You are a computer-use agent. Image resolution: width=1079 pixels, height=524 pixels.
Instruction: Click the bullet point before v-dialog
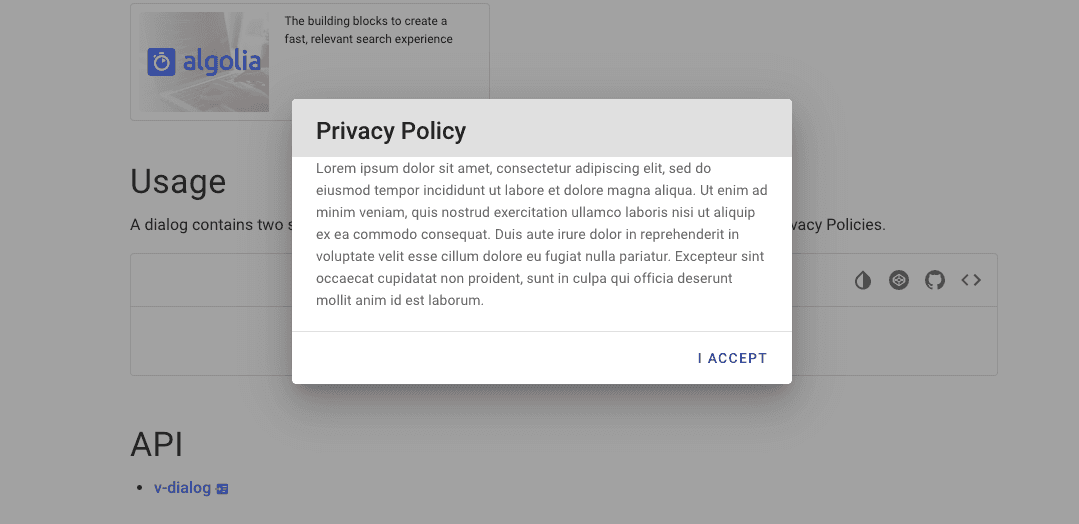click(141, 489)
